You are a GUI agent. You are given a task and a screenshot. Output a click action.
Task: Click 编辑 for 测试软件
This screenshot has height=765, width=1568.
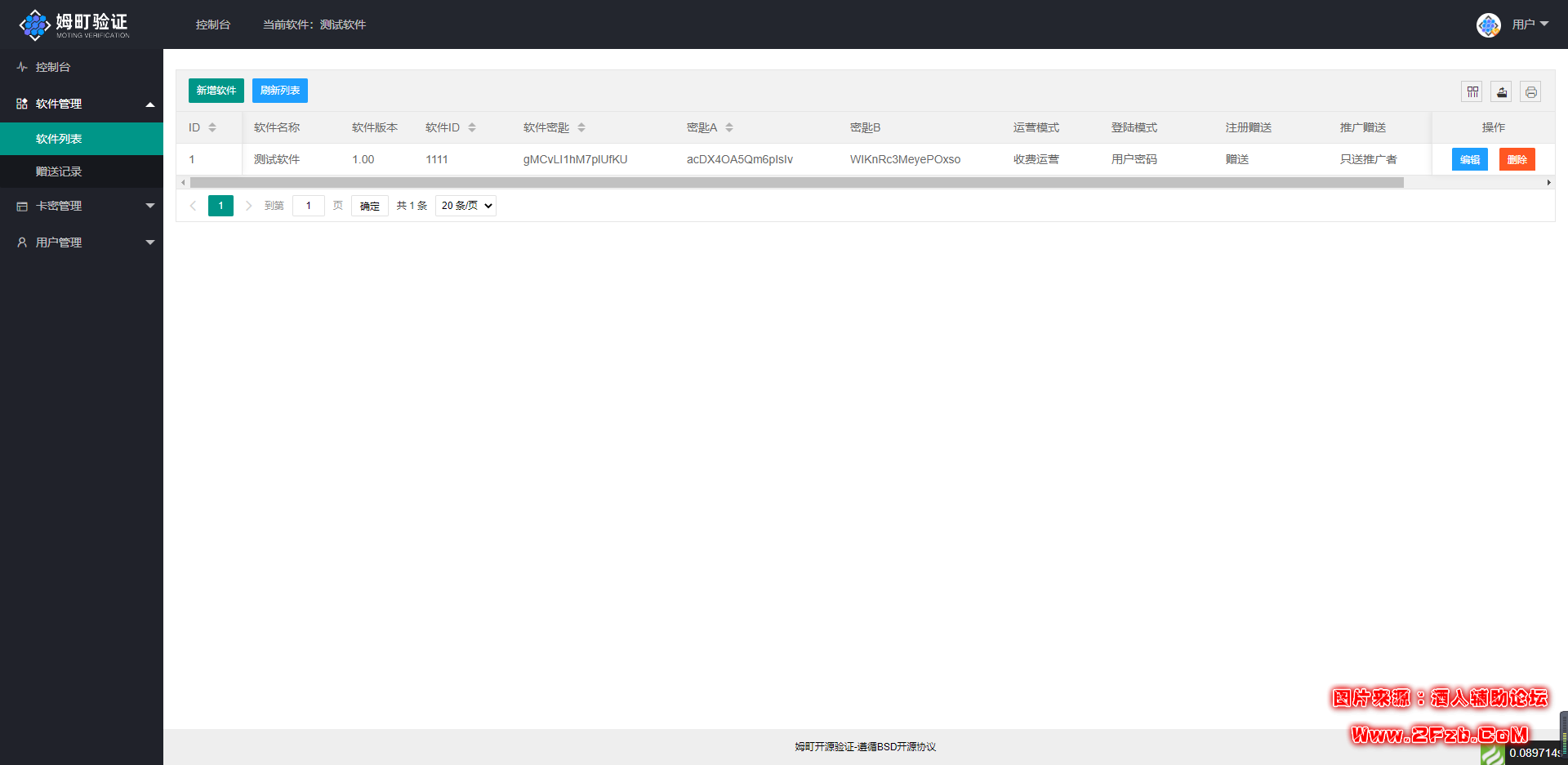(x=1470, y=159)
